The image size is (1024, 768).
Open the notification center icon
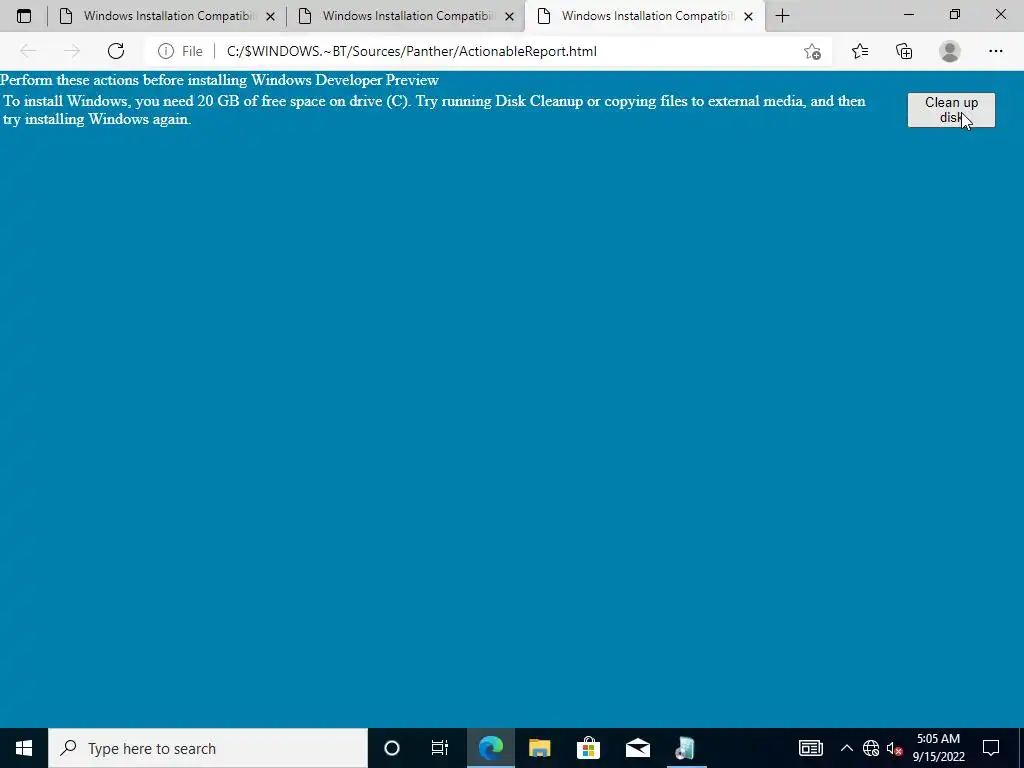[991, 748]
